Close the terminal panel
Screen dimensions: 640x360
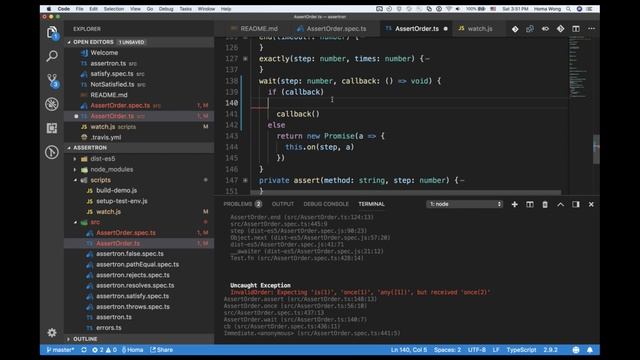[x=591, y=204]
